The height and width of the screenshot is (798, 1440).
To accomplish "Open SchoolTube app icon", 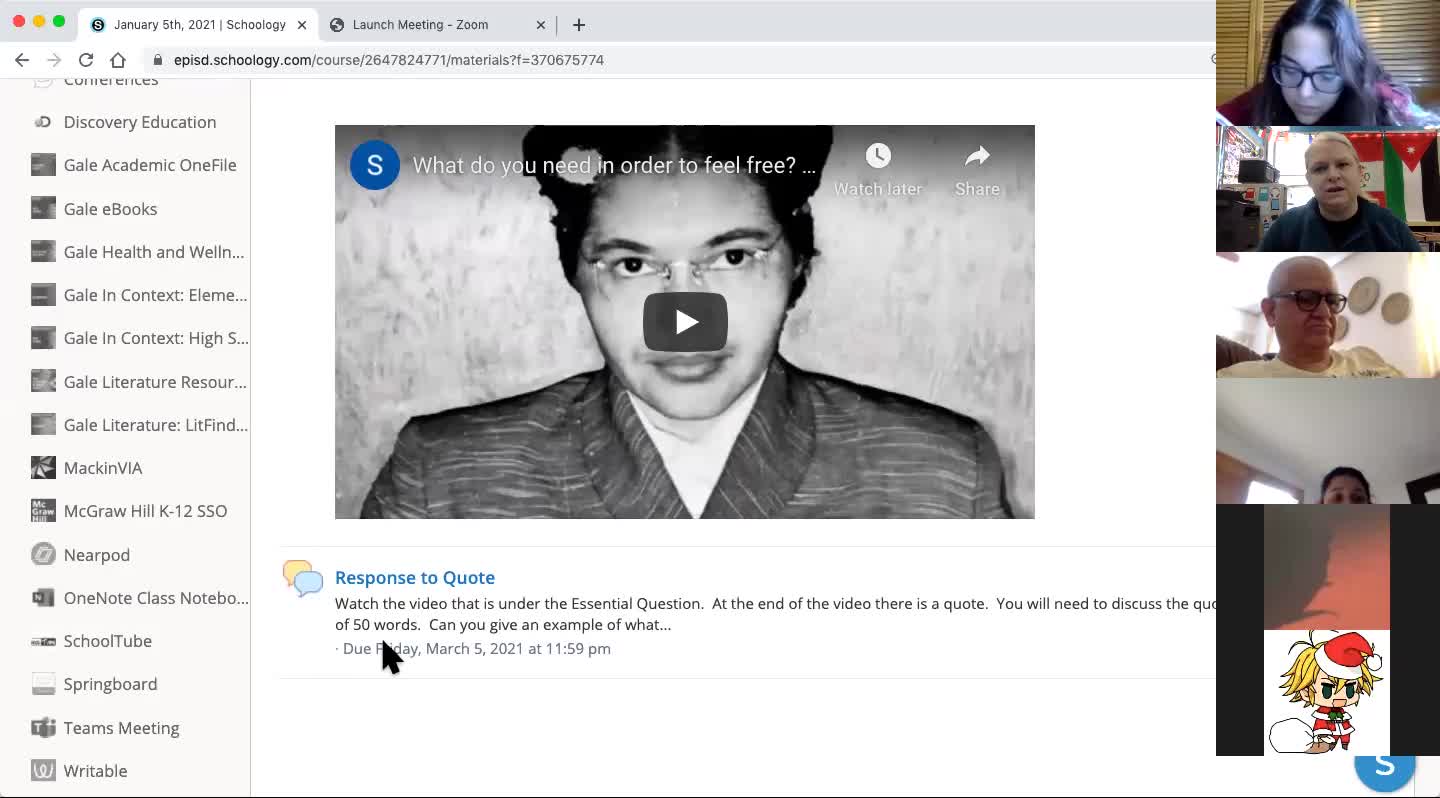I will (43, 641).
